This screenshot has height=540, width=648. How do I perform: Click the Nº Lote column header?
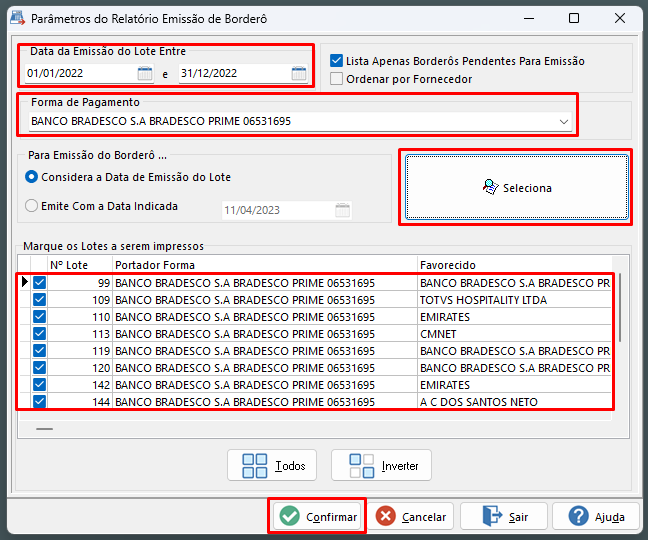point(80,265)
